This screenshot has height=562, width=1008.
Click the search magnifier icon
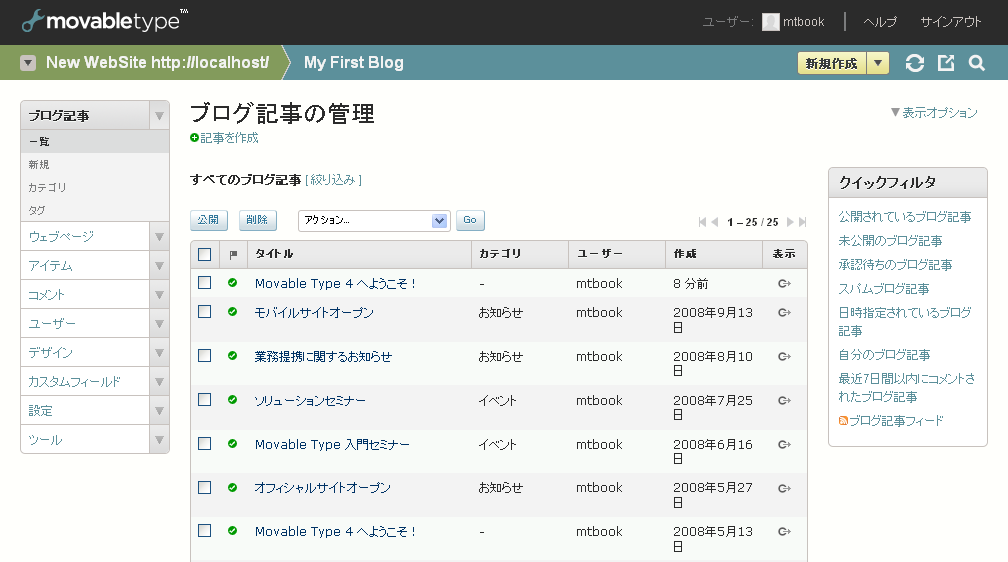tap(976, 63)
